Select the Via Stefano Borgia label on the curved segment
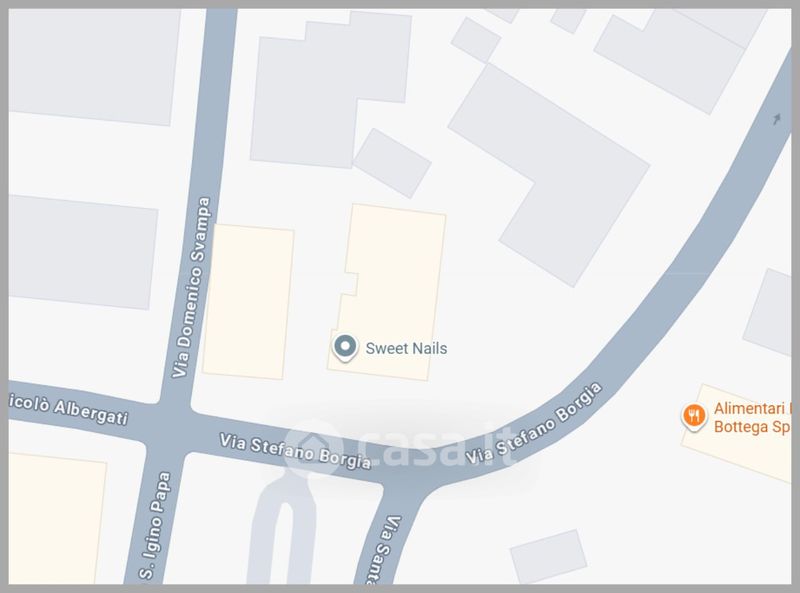Image resolution: width=800 pixels, height=593 pixels. point(534,425)
